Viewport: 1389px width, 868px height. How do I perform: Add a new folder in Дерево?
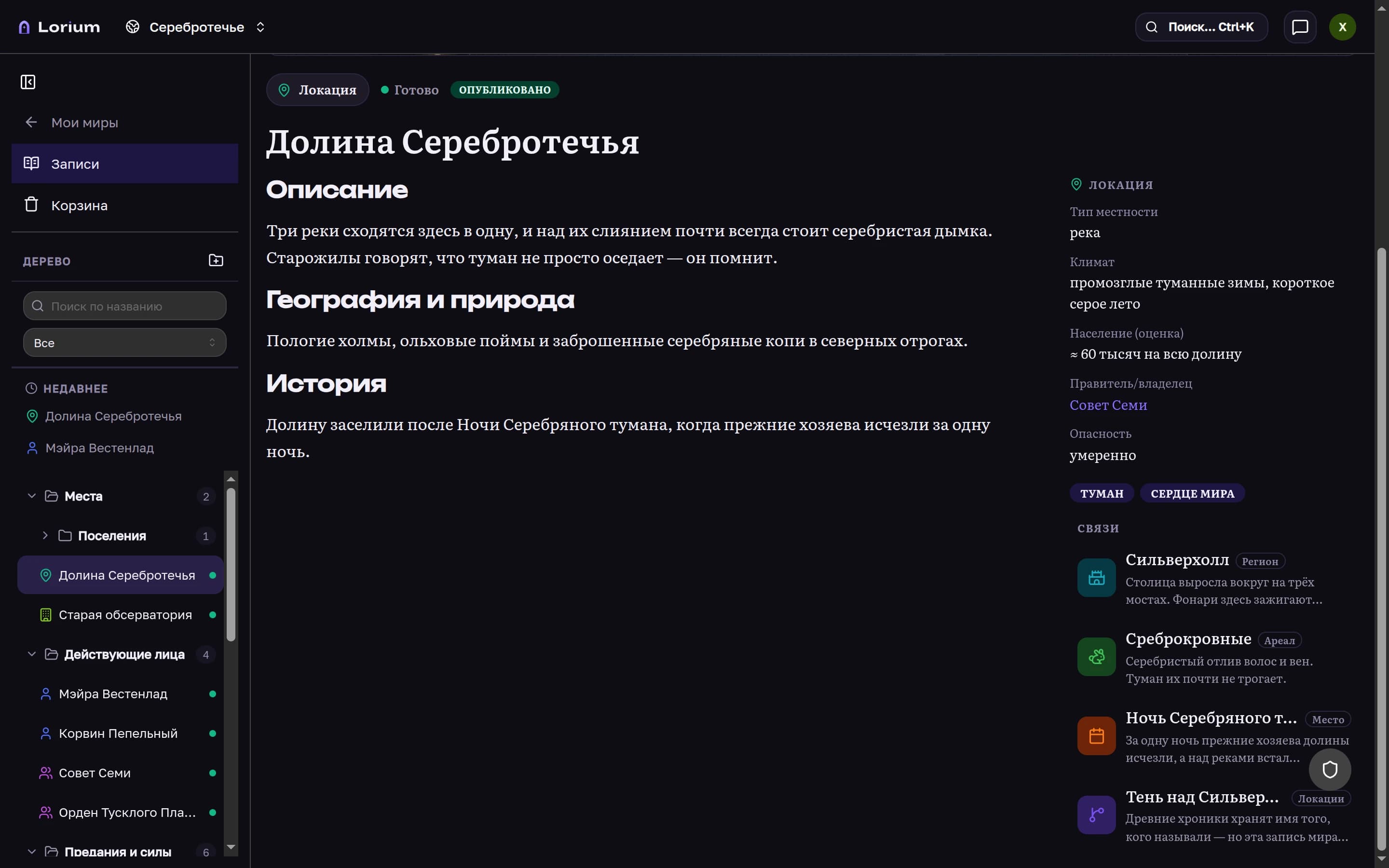coord(216,260)
